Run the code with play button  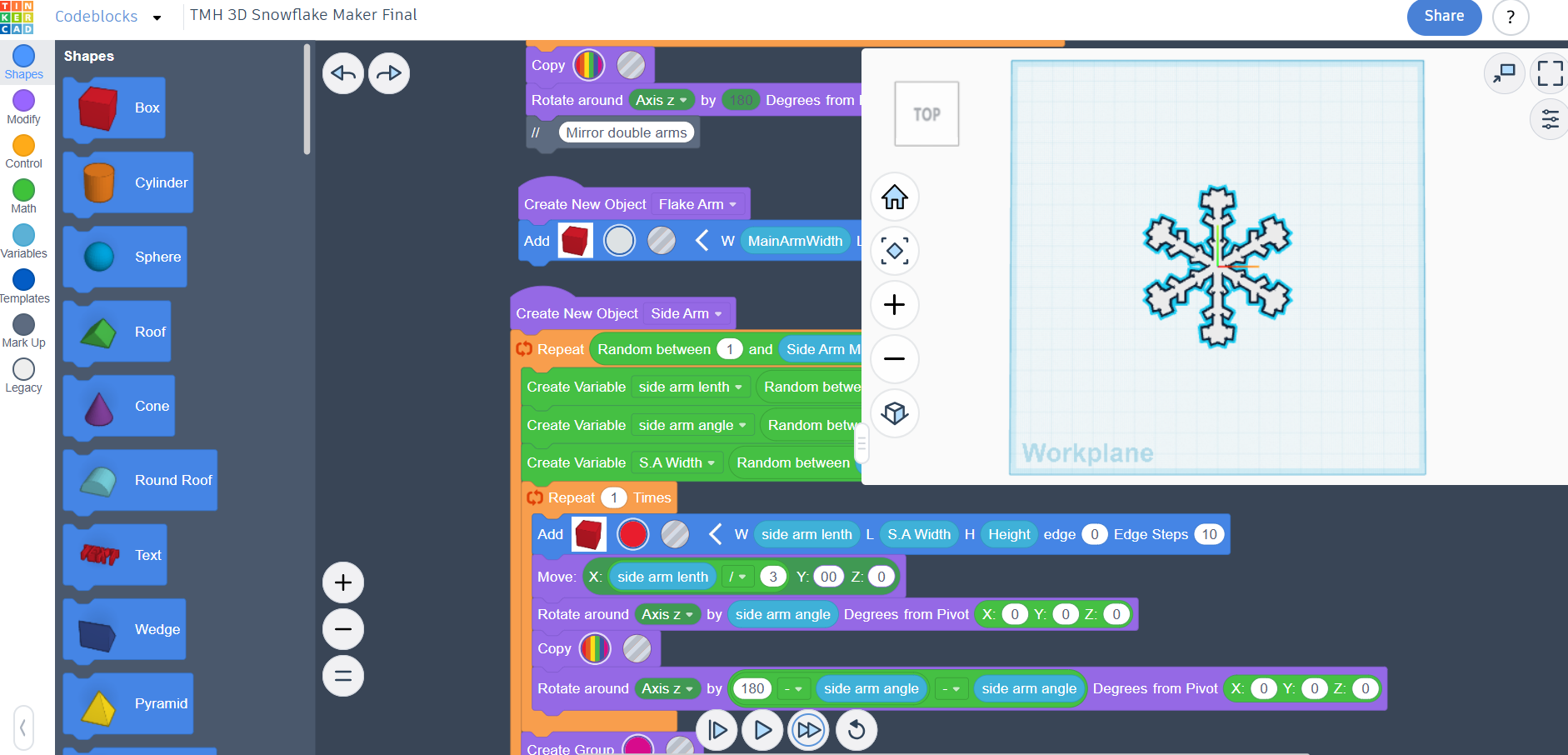(x=762, y=731)
